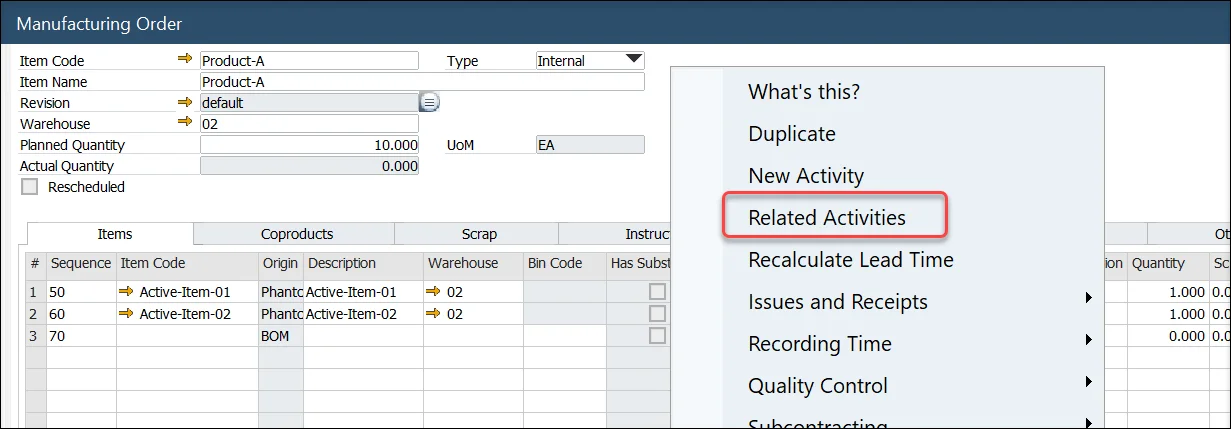Open the Revision list picker icon
Screen dimensions: 1231x429
pos(429,102)
